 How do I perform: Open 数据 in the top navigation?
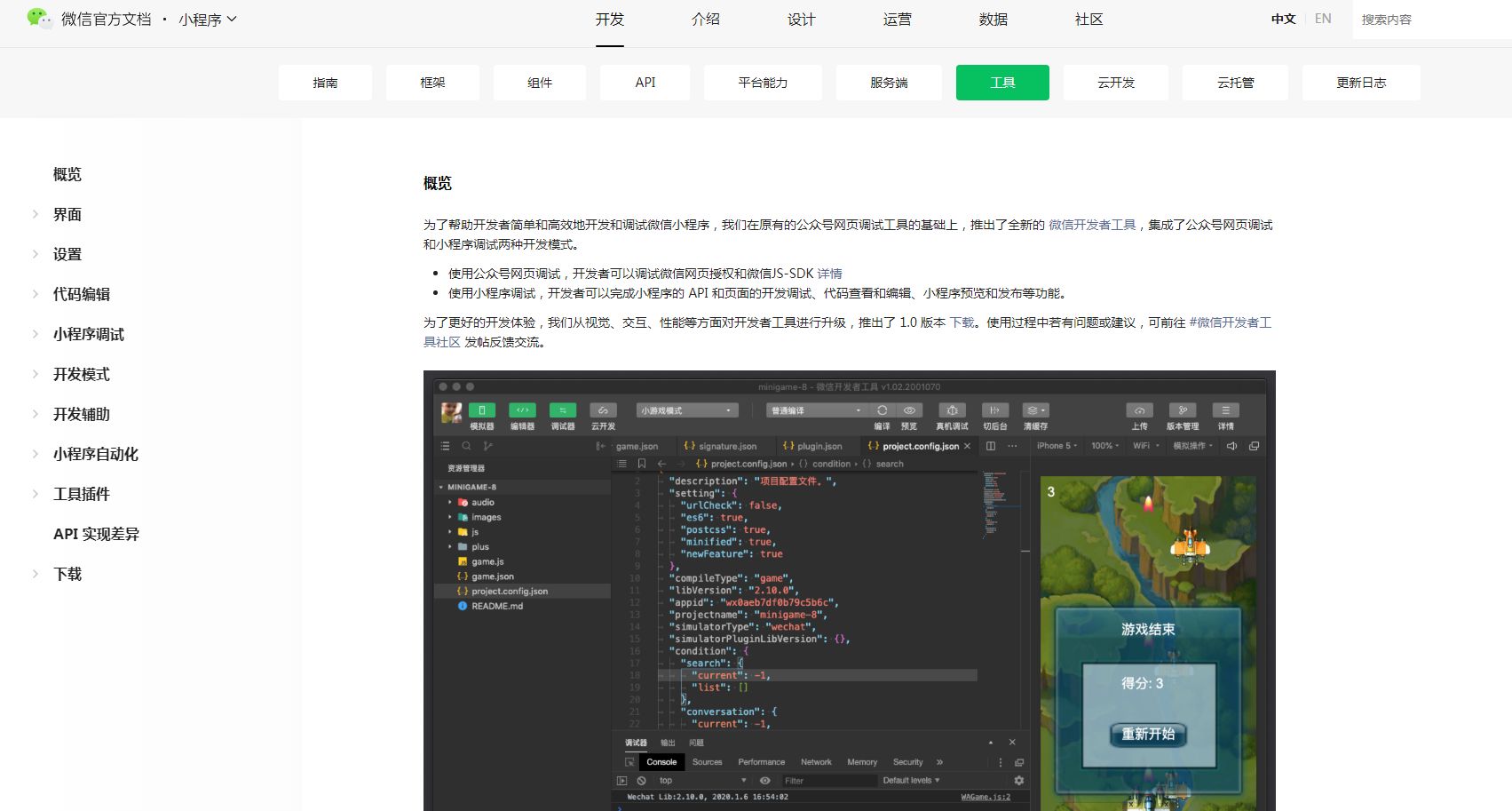[x=993, y=20]
